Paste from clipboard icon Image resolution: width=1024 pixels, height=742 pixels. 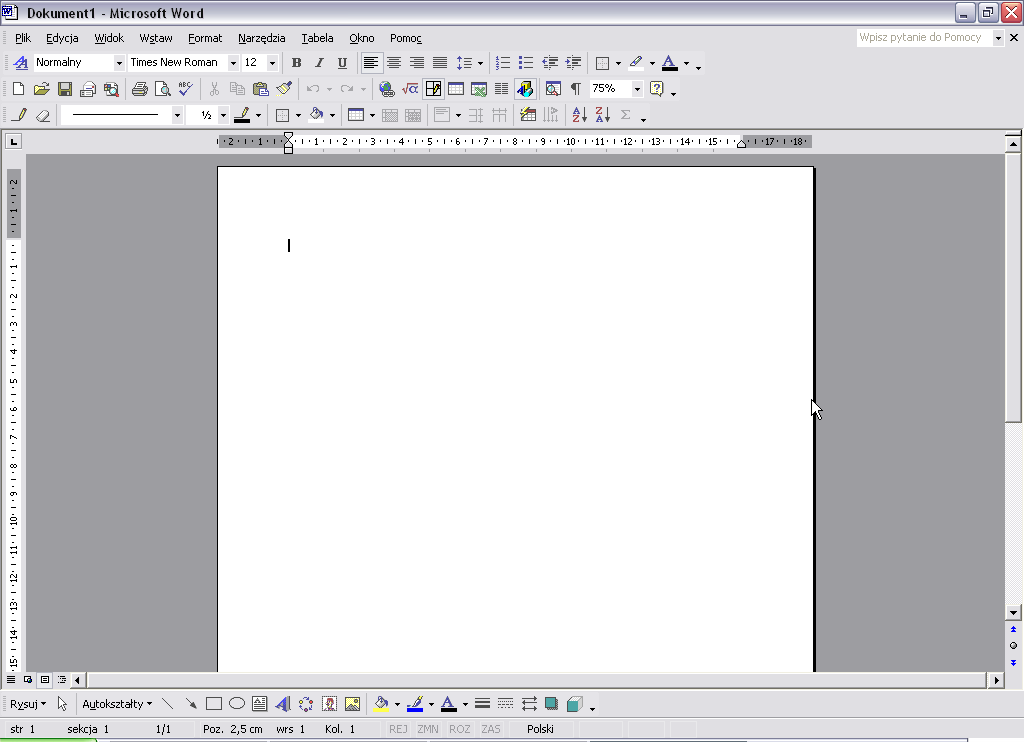point(261,89)
